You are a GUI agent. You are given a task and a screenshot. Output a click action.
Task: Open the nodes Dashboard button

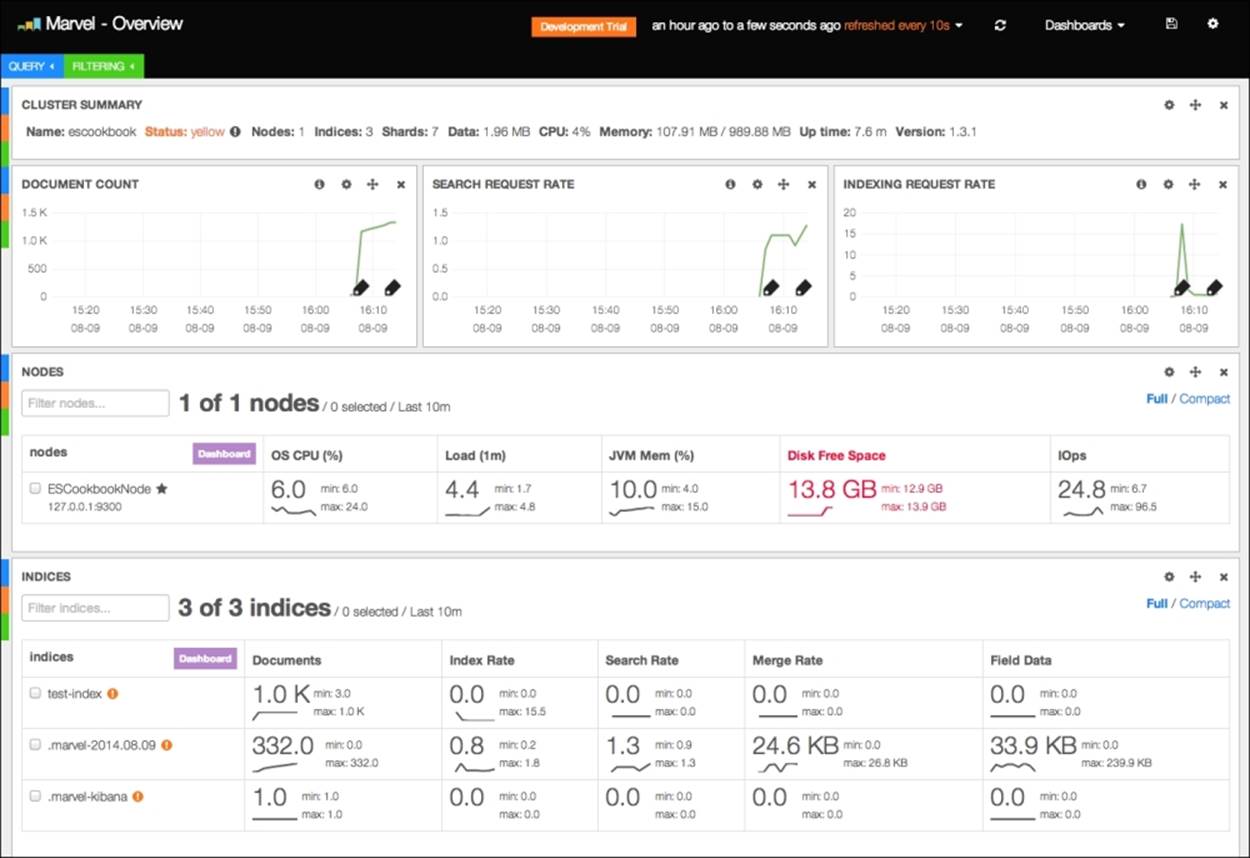[x=224, y=454]
